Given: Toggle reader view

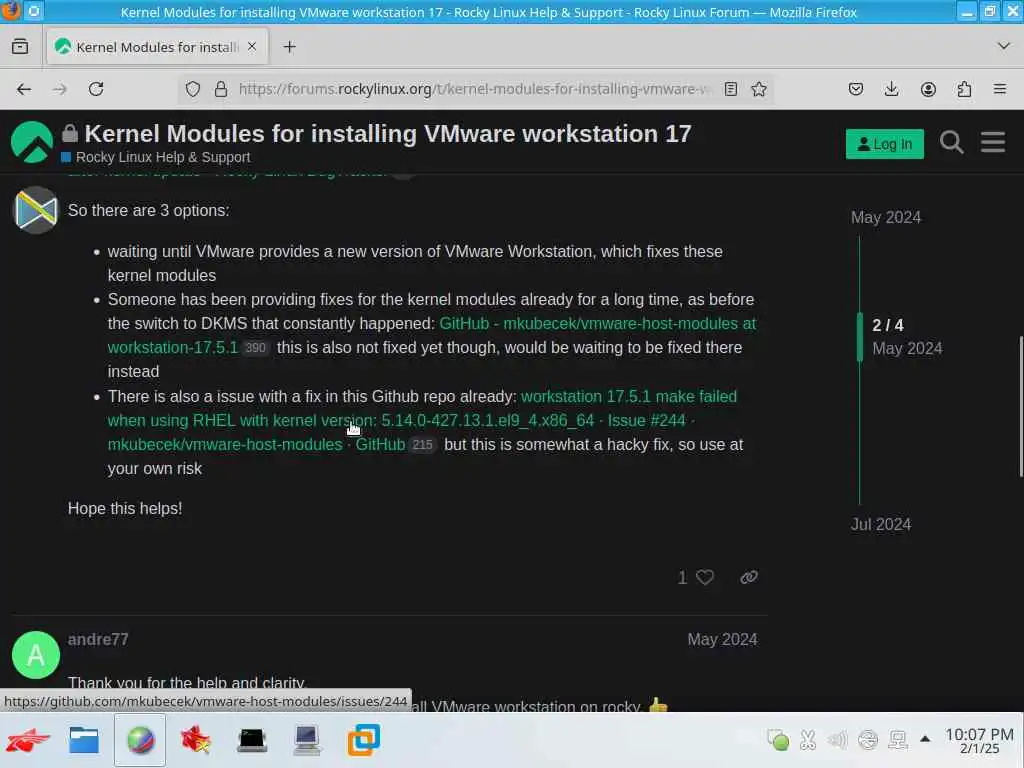Looking at the screenshot, I should [731, 89].
